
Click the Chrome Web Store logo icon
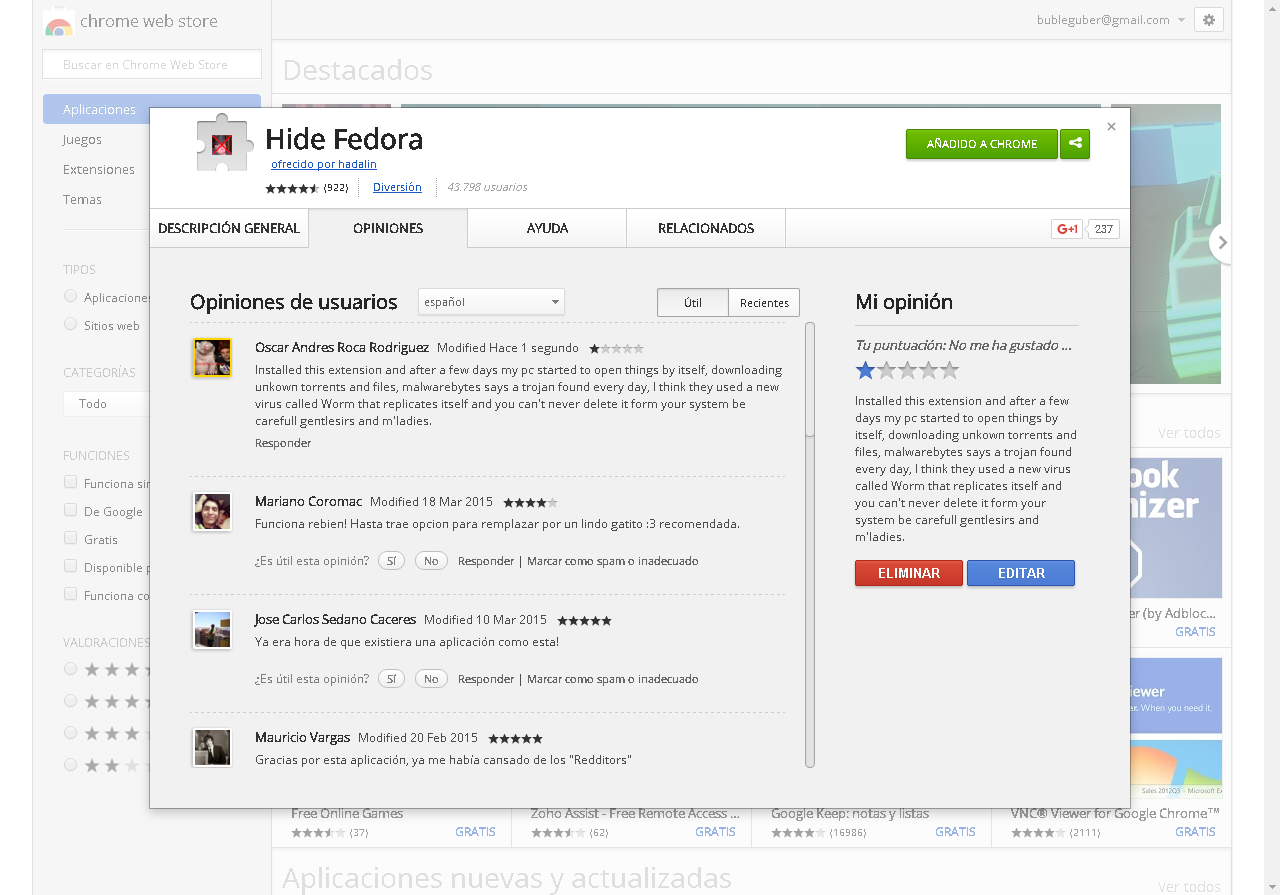[59, 22]
